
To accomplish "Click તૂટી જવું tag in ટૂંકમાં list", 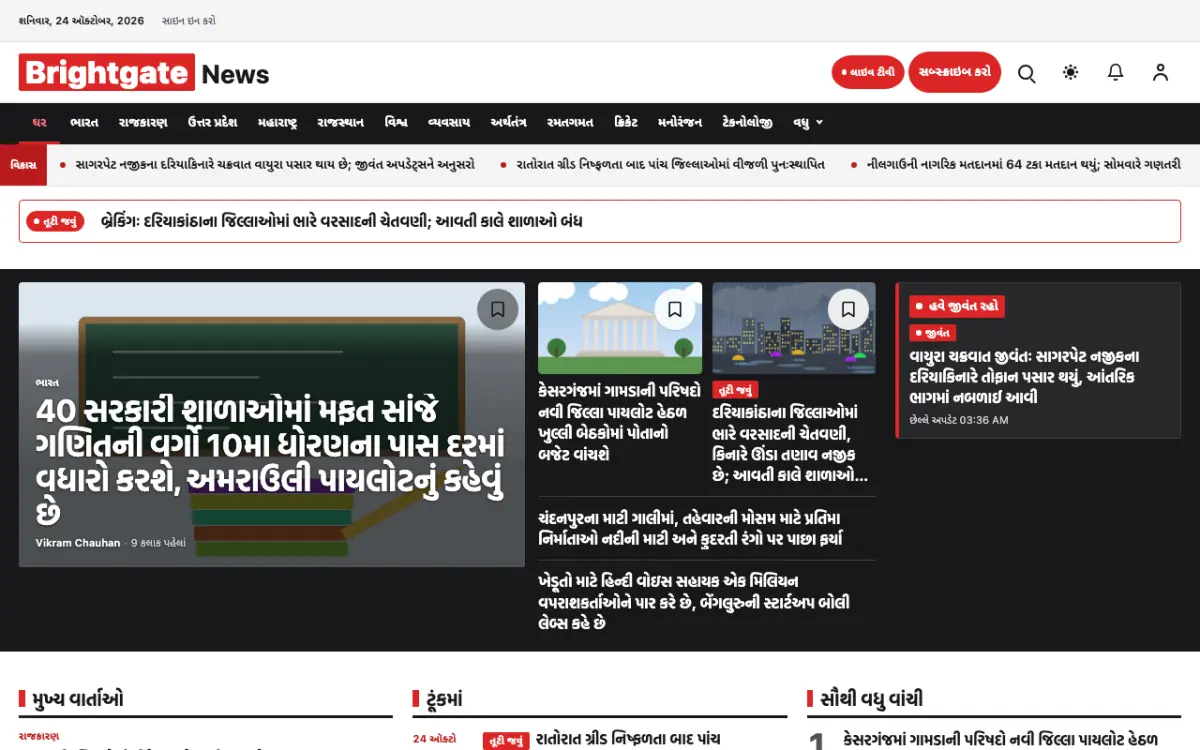I will 506,741.
